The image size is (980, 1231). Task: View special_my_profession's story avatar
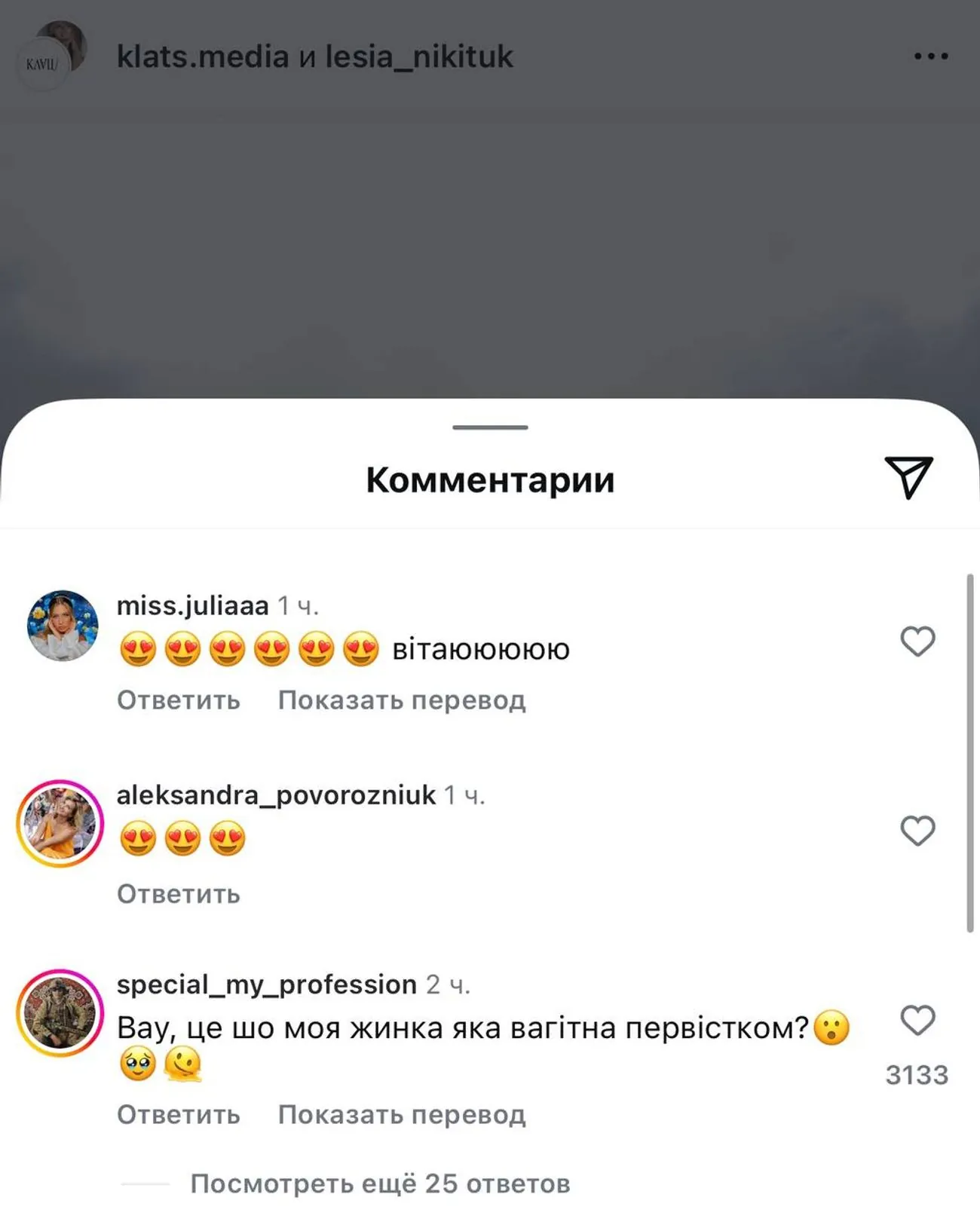coord(60,1013)
